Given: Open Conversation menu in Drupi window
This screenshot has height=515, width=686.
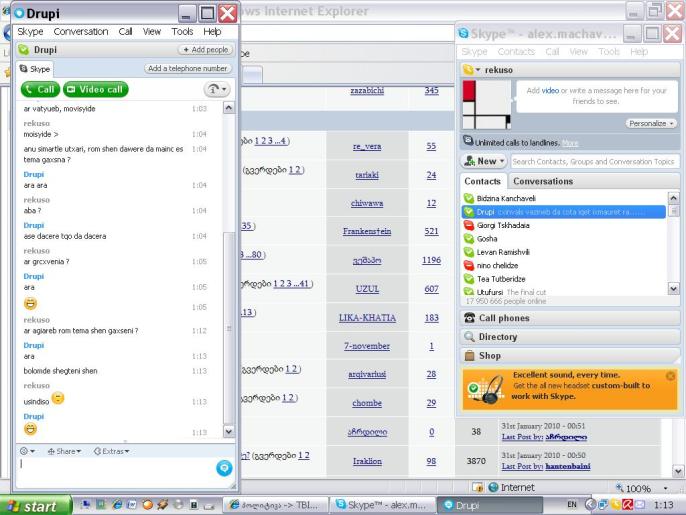Looking at the screenshot, I should click(81, 32).
